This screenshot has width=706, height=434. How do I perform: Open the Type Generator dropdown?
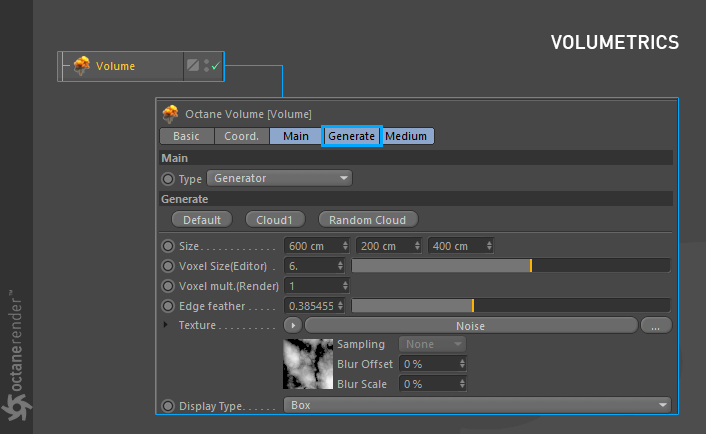279,178
